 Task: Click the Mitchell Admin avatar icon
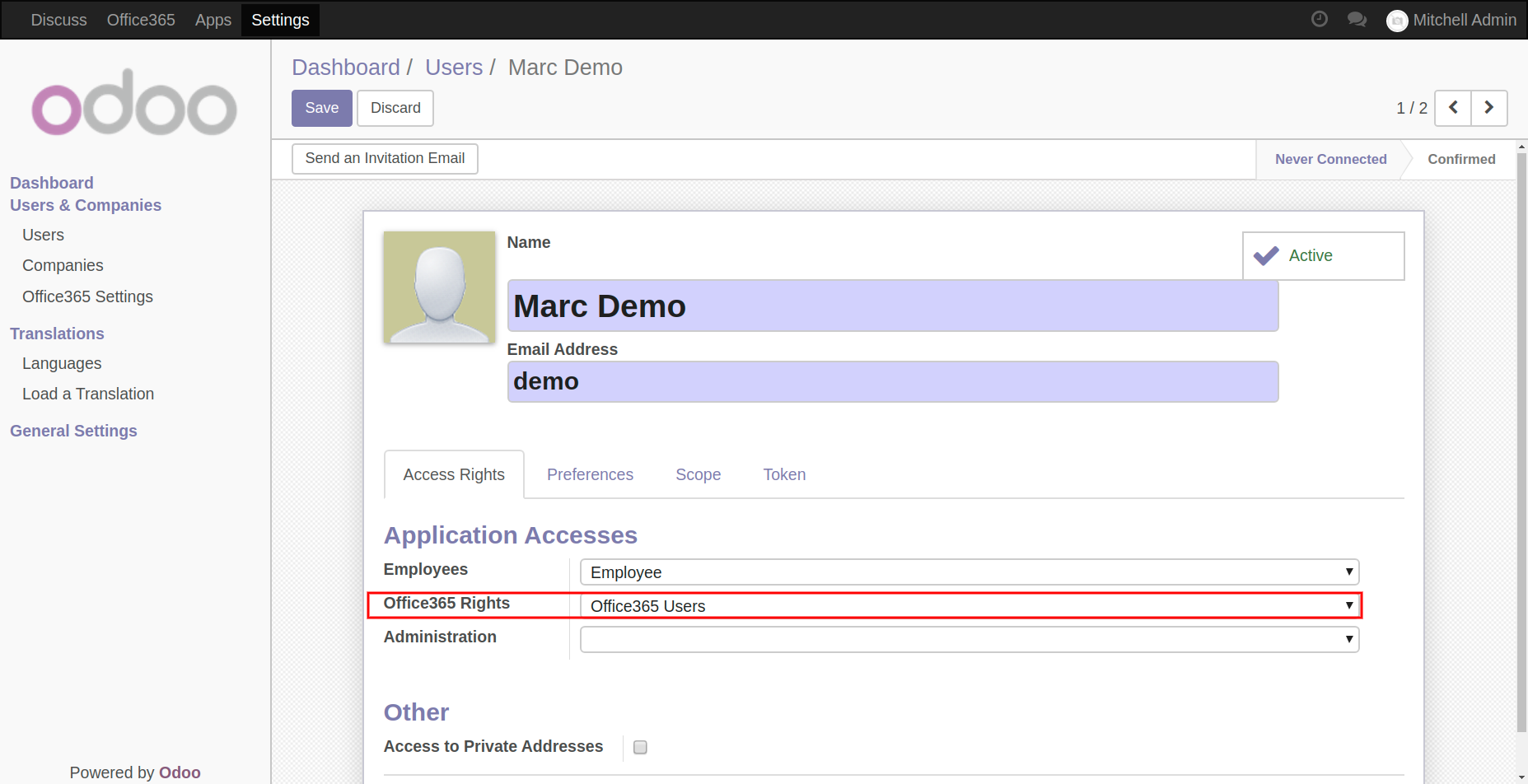(x=1397, y=21)
